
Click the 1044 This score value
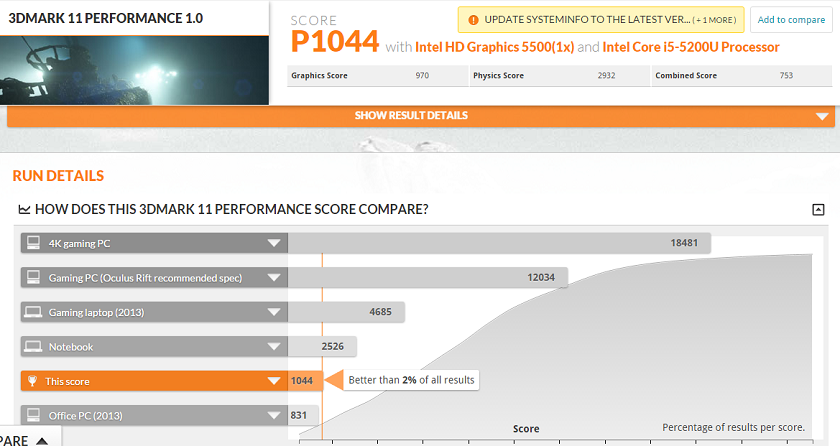click(x=302, y=381)
